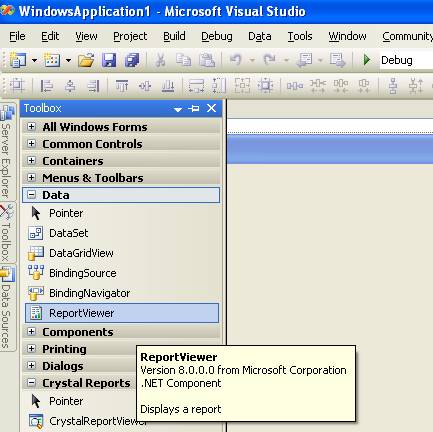This screenshot has height=432, width=433.
Task: Click the Save floppy disk icon
Action: (109, 60)
